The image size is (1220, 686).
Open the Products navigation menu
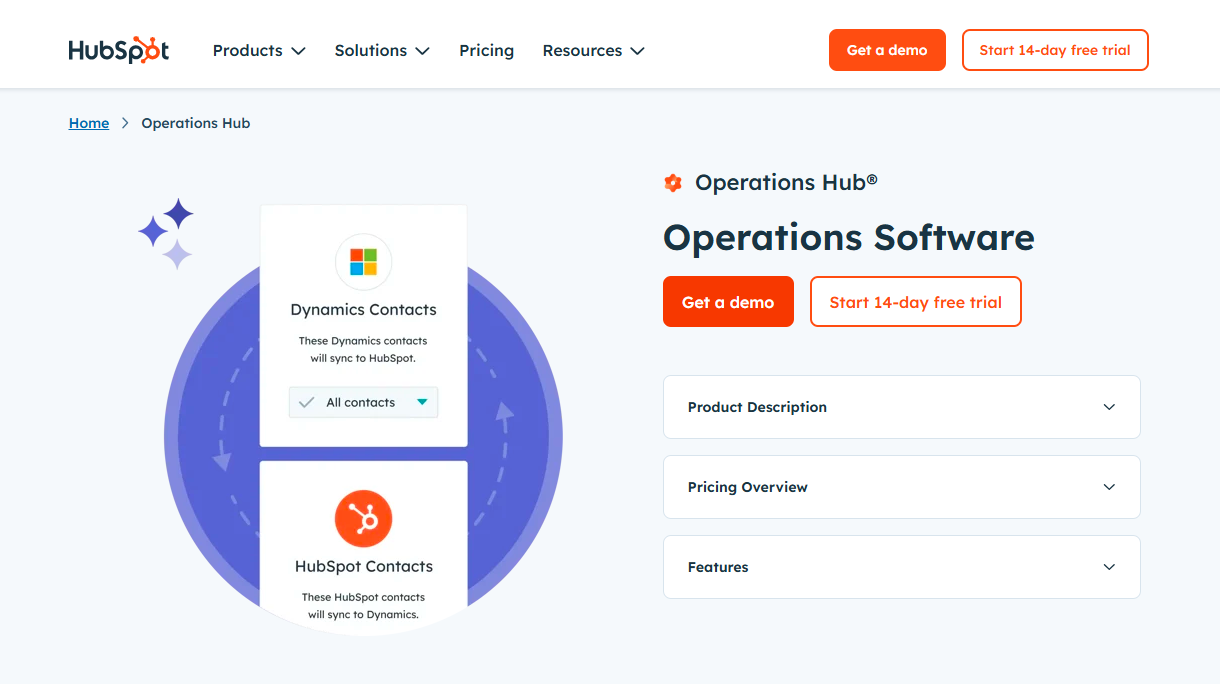point(259,50)
